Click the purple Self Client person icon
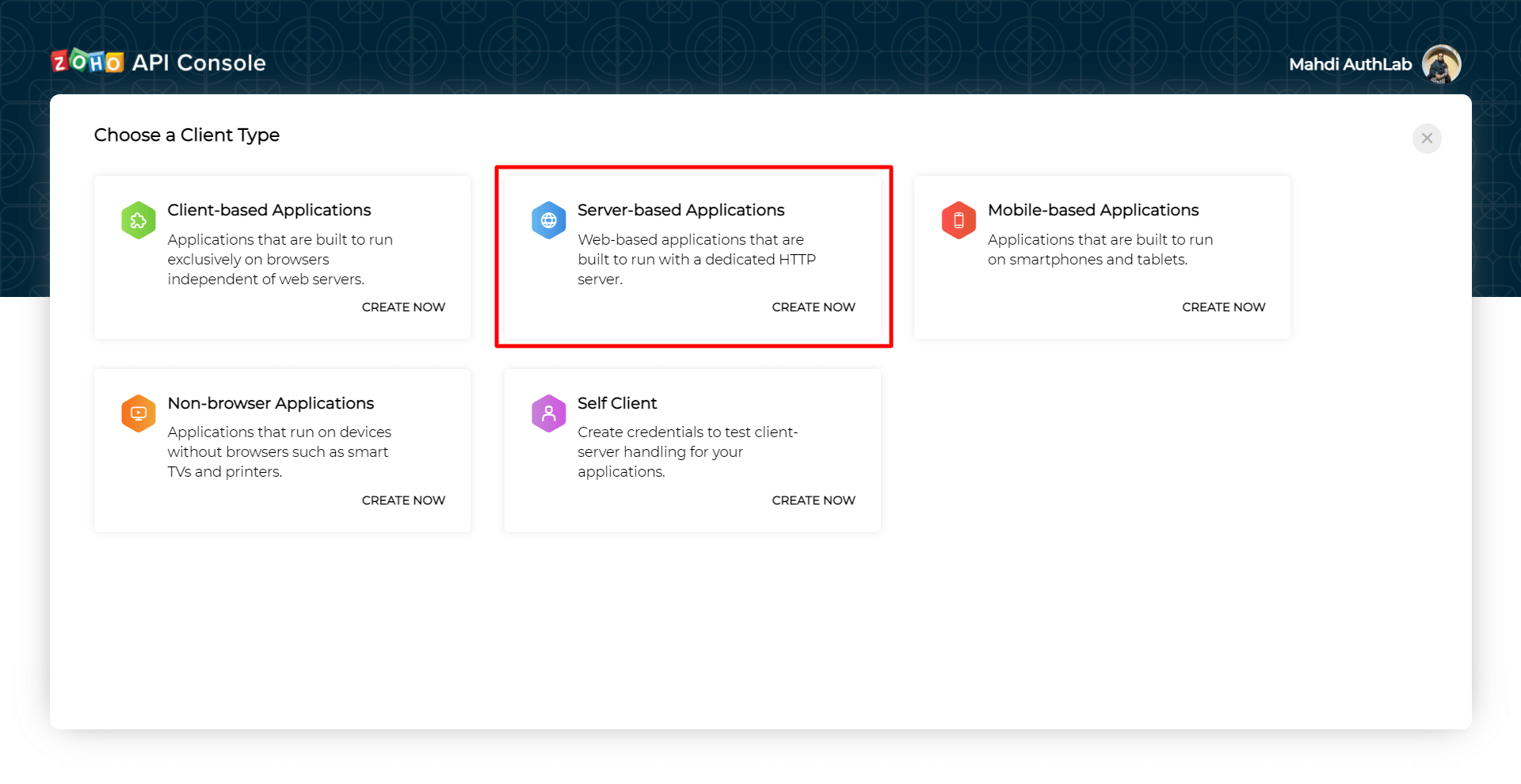 549,413
